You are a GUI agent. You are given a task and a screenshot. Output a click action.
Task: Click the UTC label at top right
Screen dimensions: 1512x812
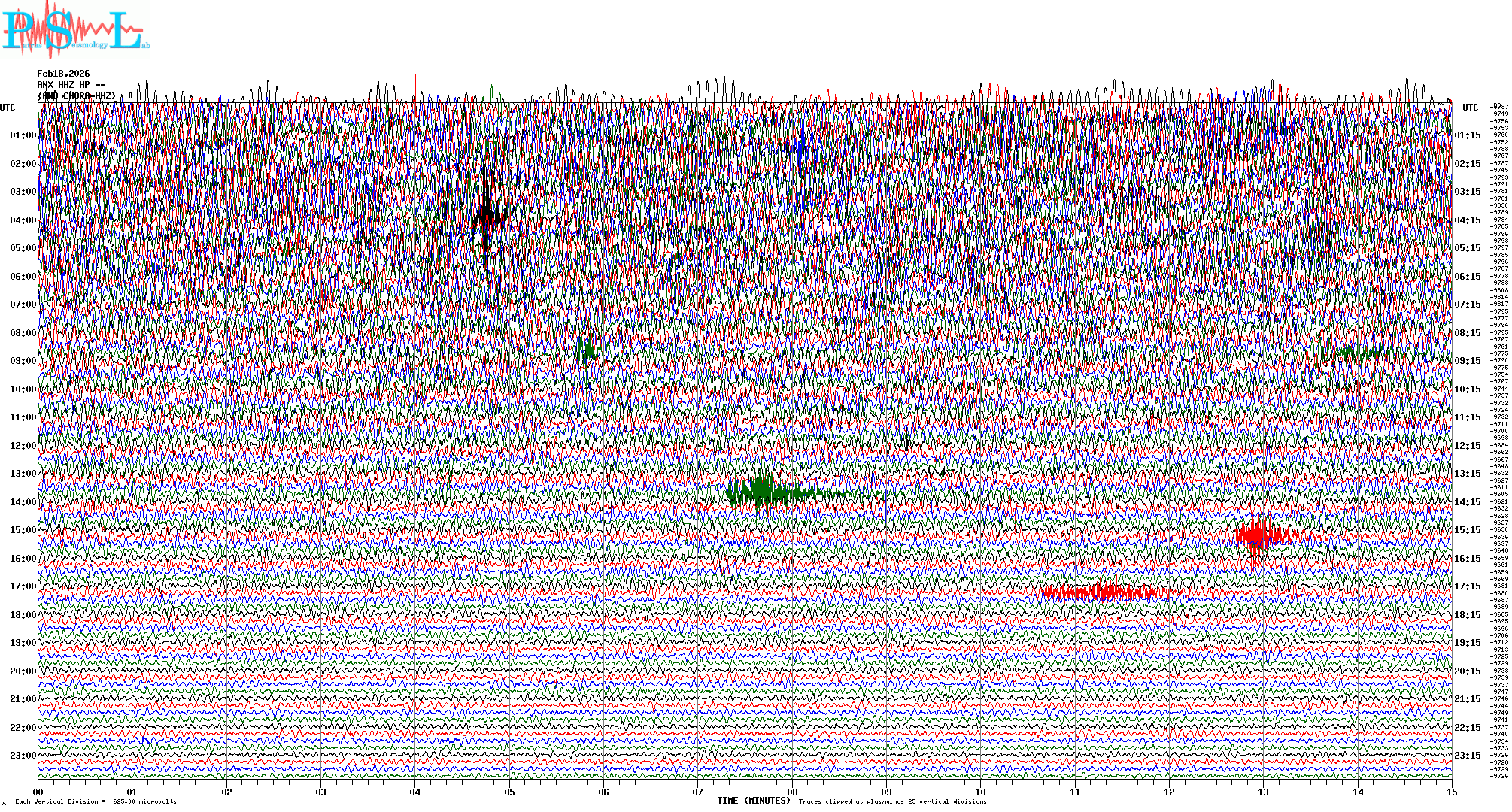coord(1470,108)
